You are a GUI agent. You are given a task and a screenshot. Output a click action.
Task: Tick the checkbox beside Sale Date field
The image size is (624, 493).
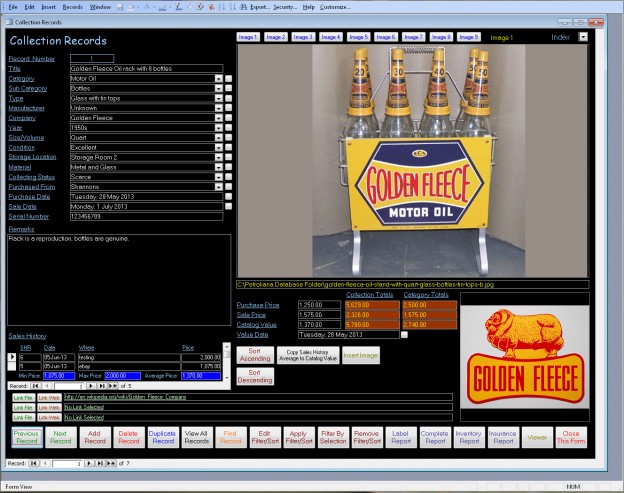228,206
